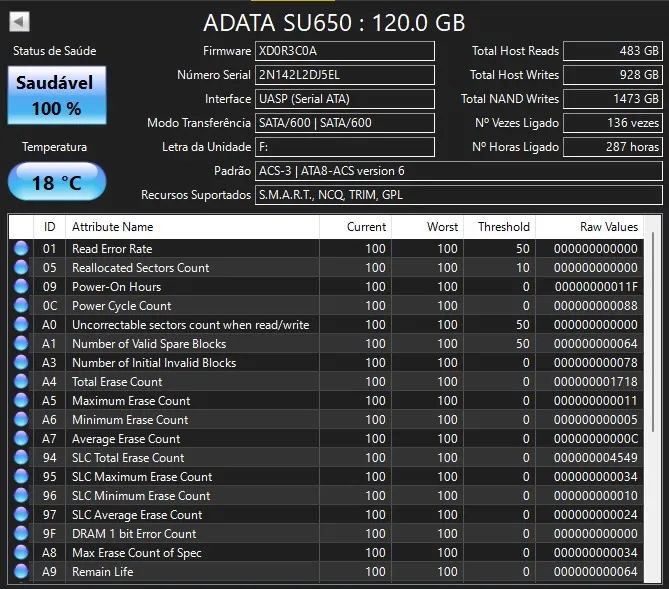This screenshot has height=589, width=669.
Task: Select the Number of Initial Invalid Blocks name
Action: click(154, 363)
